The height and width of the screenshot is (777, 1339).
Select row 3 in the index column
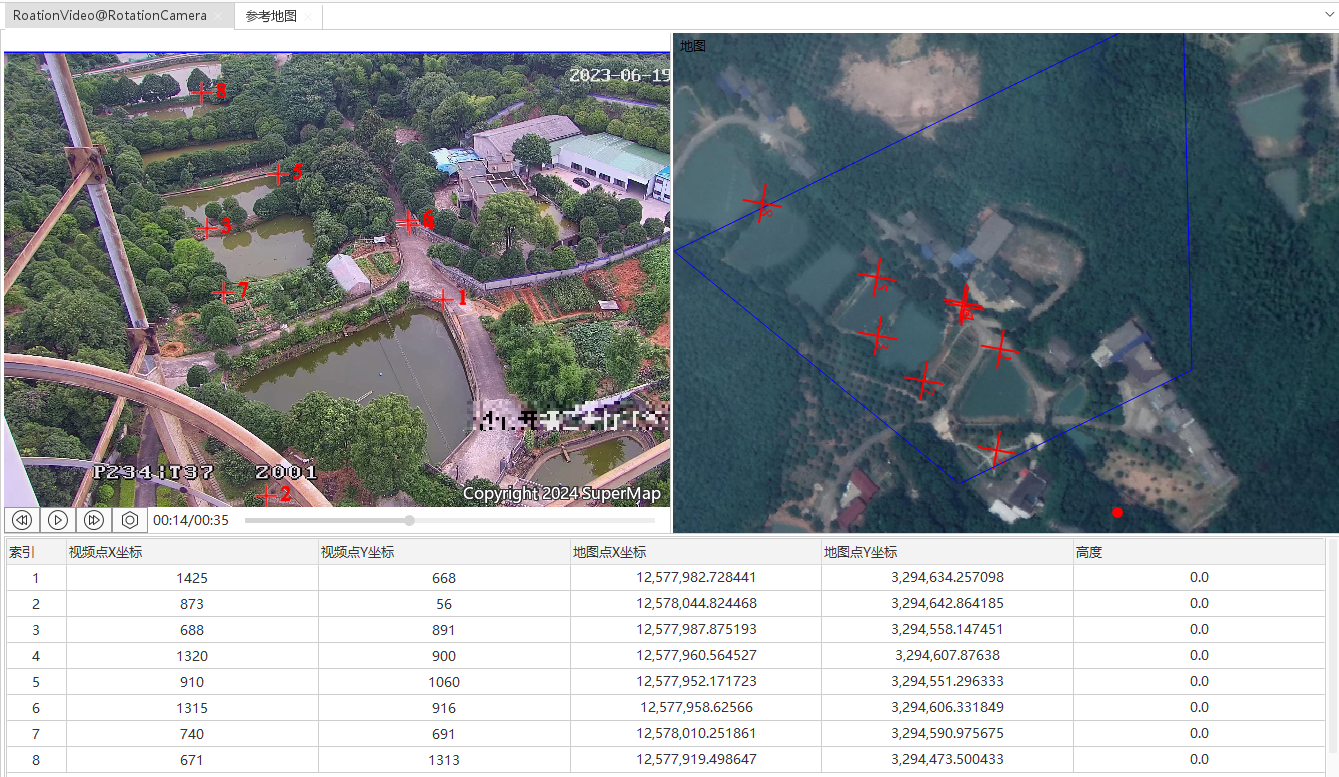(x=36, y=630)
